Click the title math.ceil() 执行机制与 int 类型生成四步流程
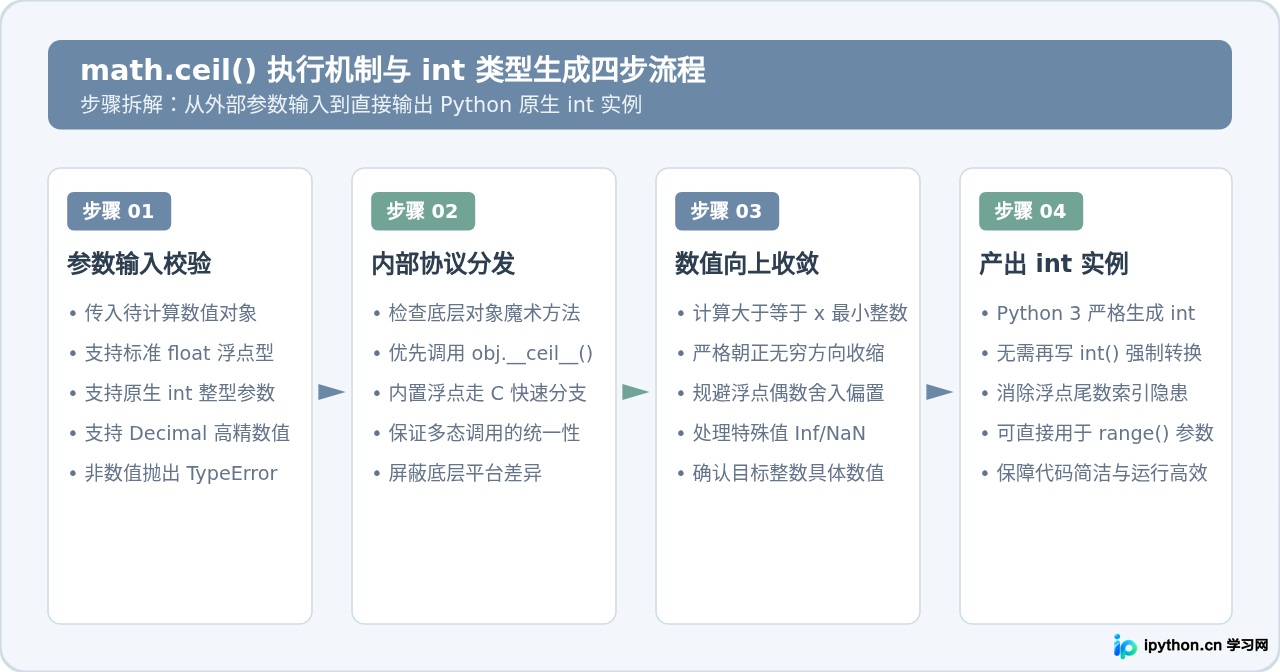 393,70
